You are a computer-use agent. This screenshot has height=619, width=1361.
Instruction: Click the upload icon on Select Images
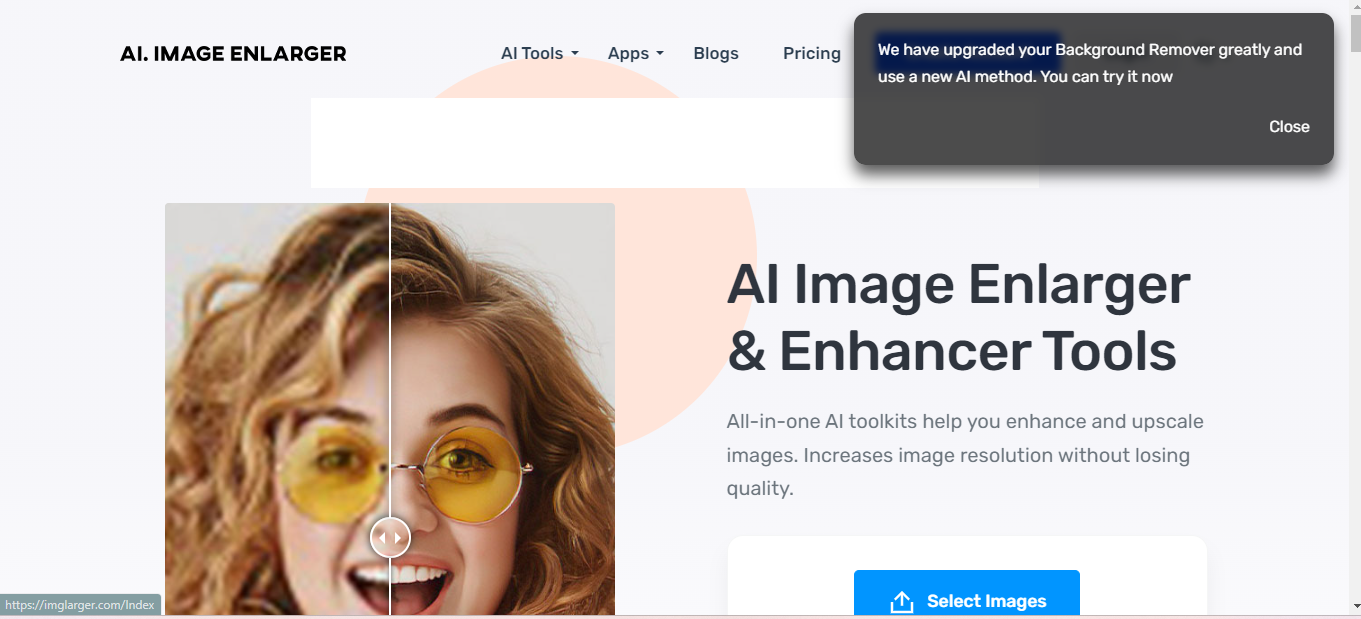click(902, 601)
